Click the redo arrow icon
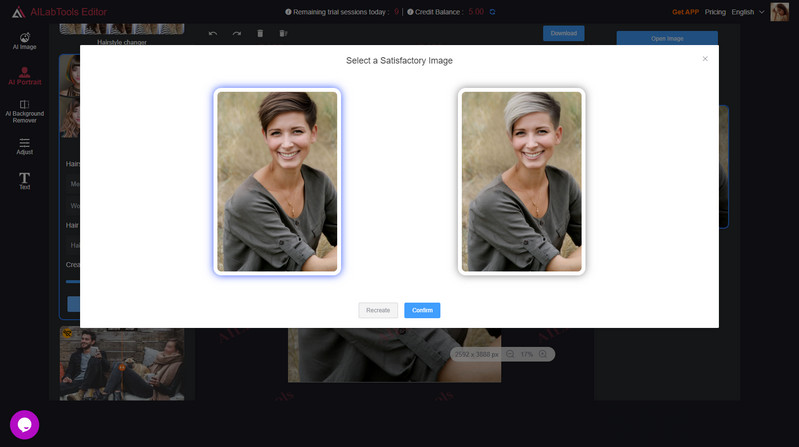The image size is (799, 447). click(x=236, y=34)
